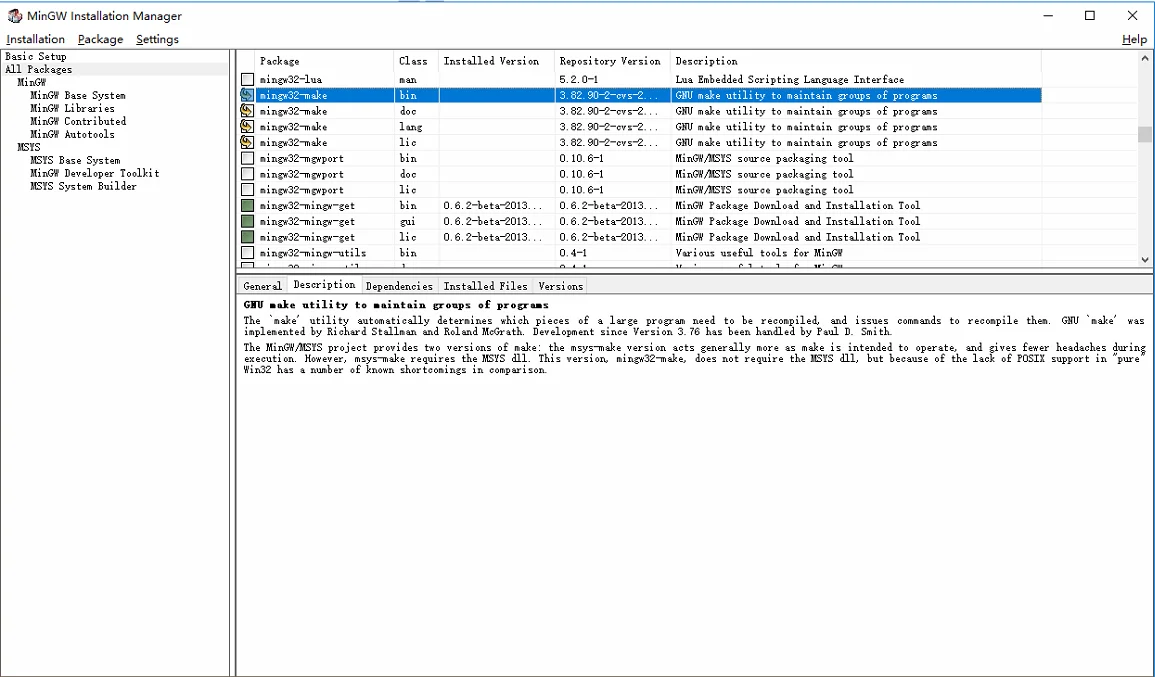Click package list scrollbar up arrow

(x=1145, y=58)
